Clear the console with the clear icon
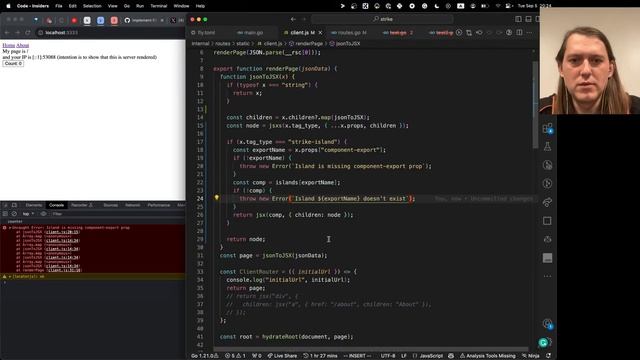The width and height of the screenshot is (640, 360). point(14,214)
